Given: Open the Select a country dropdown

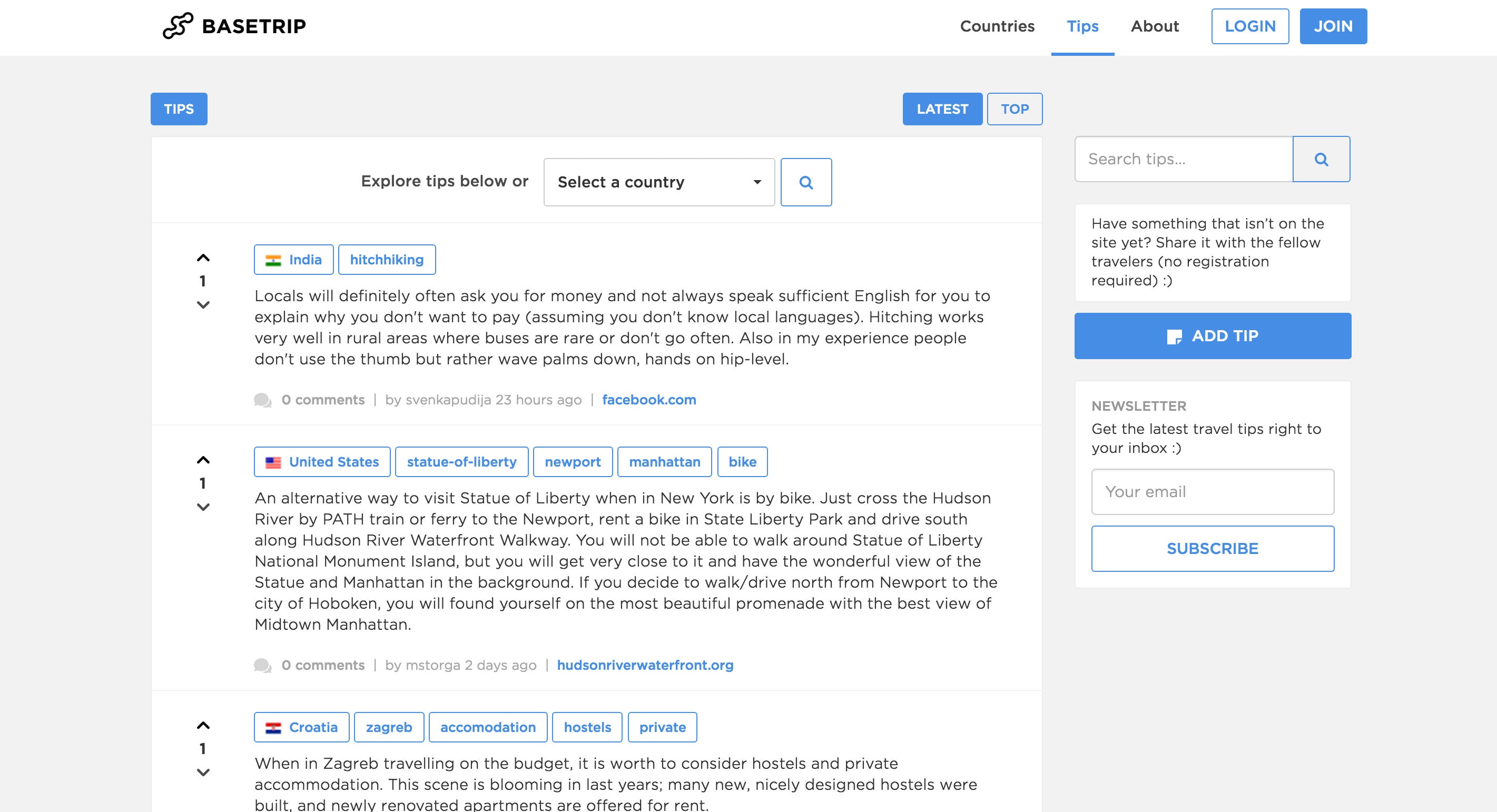Looking at the screenshot, I should (x=658, y=182).
